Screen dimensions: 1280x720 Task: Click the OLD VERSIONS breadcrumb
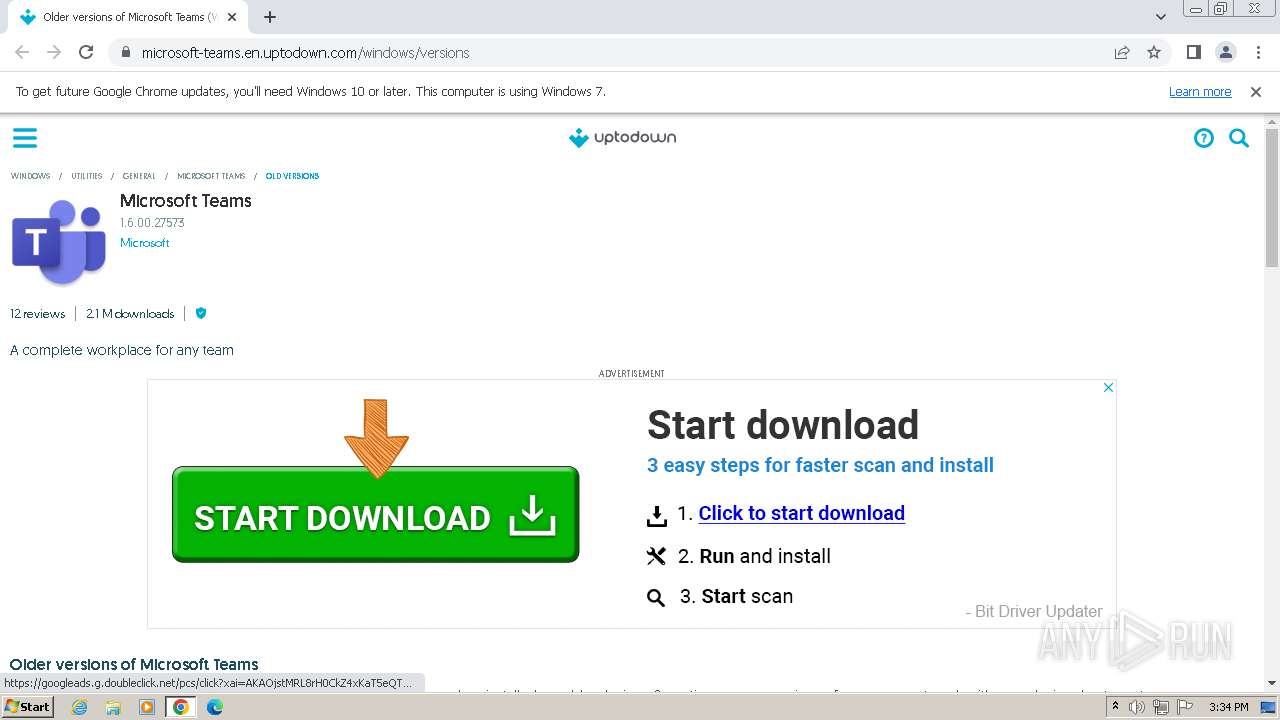tap(292, 176)
